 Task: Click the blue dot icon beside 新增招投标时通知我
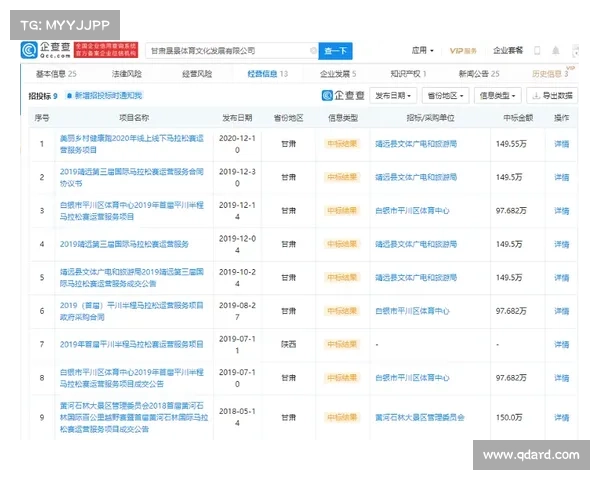pyautogui.click(x=69, y=95)
